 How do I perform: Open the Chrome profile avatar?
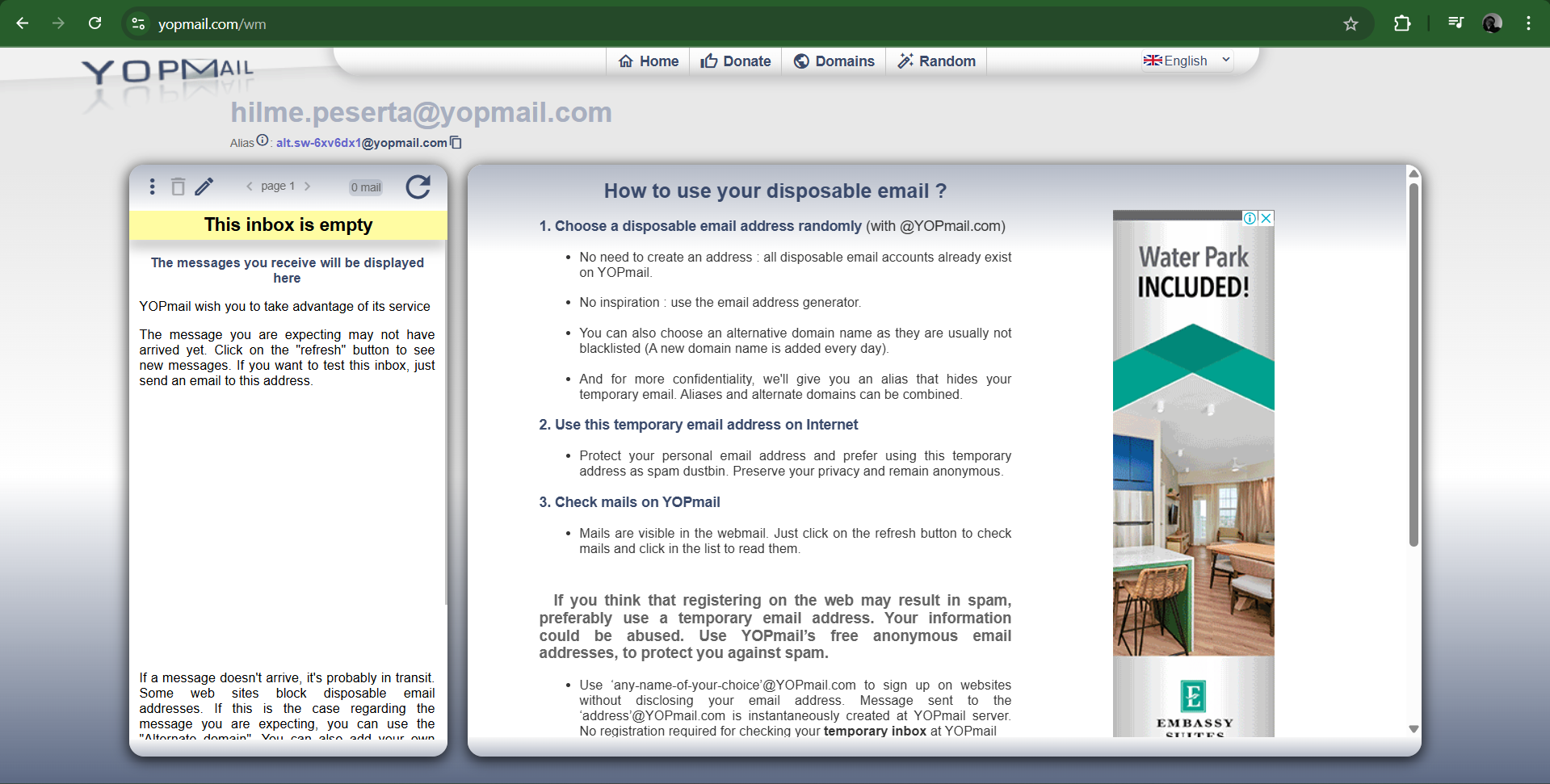[1492, 23]
